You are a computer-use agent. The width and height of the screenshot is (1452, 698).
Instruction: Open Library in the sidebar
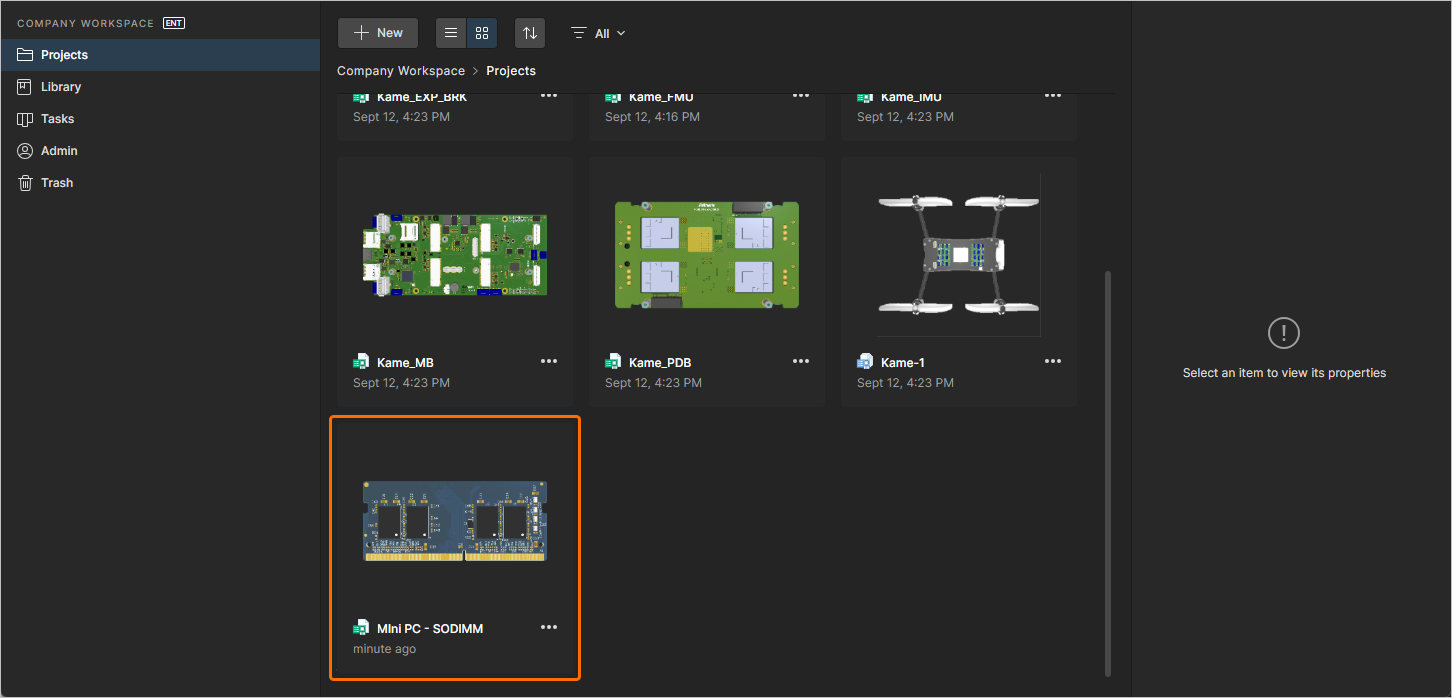point(60,87)
